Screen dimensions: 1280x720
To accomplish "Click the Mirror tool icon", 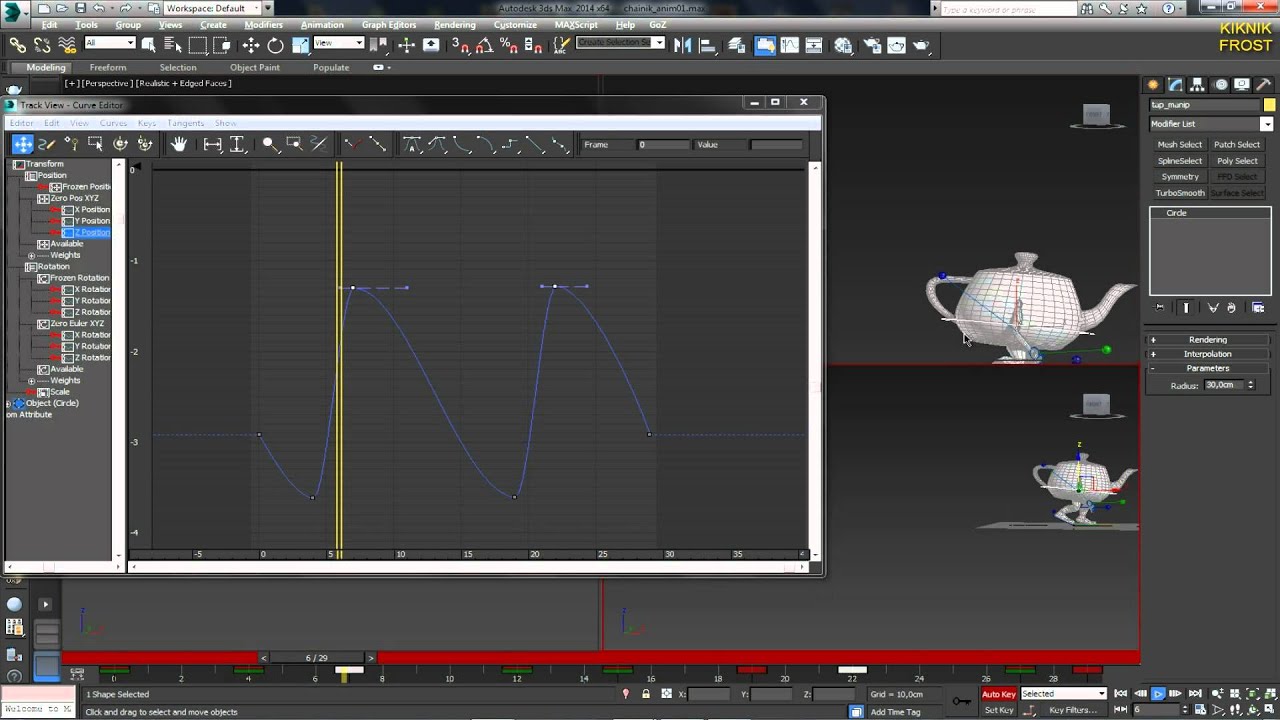I will [x=682, y=45].
